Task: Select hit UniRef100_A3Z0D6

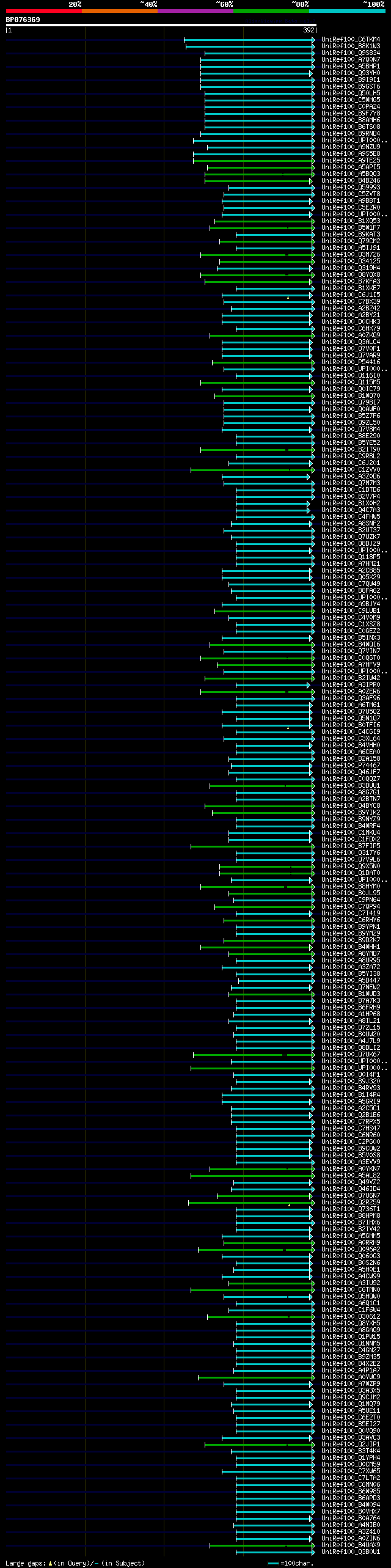Action: tap(351, 477)
